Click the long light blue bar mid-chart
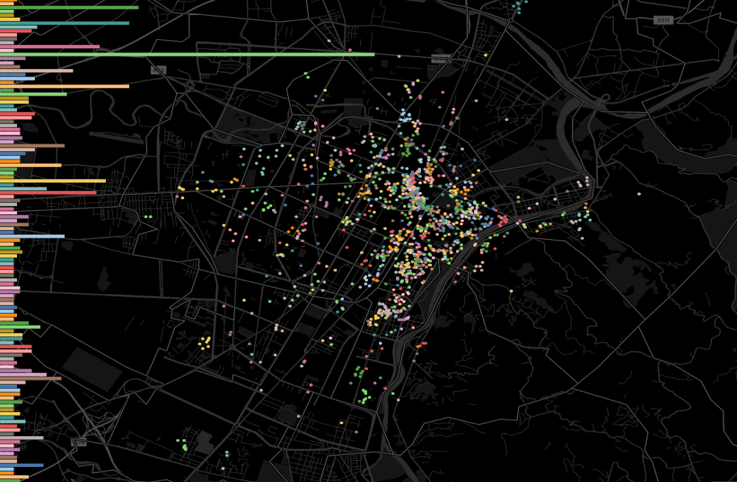This screenshot has height=482, width=737. click(32, 236)
